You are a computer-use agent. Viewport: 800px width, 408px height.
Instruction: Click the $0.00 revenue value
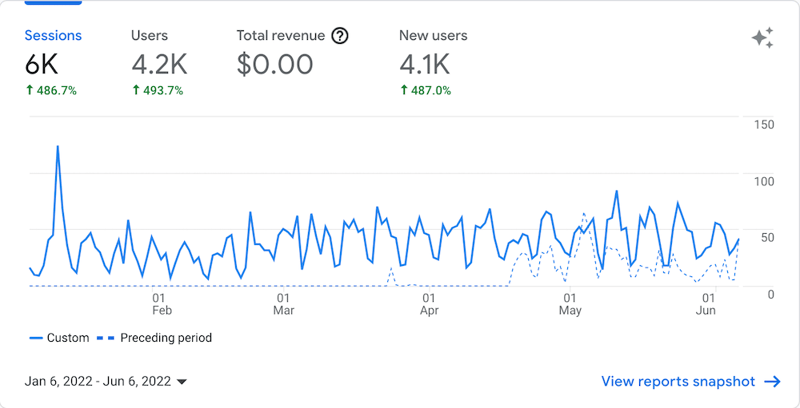[x=274, y=65]
